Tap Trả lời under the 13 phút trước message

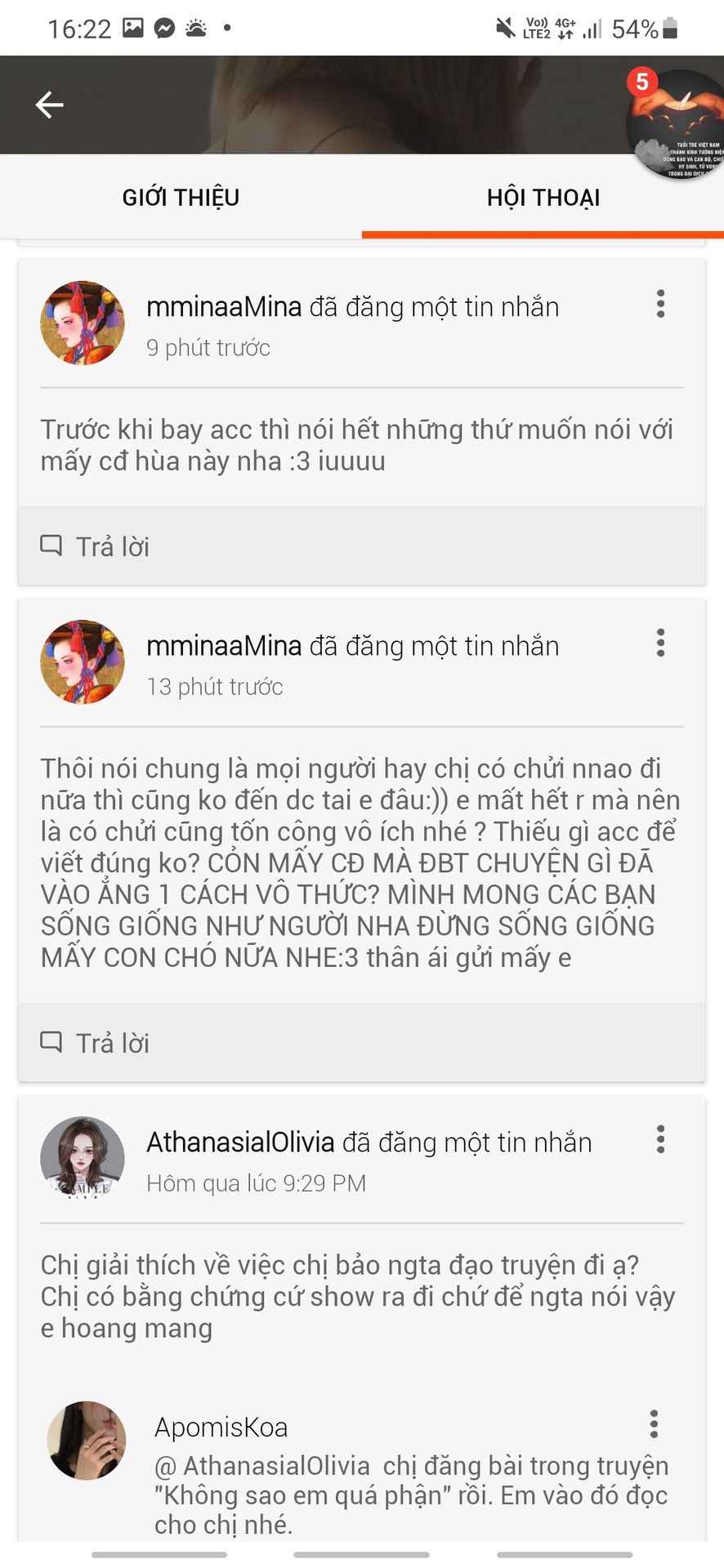point(96,1043)
